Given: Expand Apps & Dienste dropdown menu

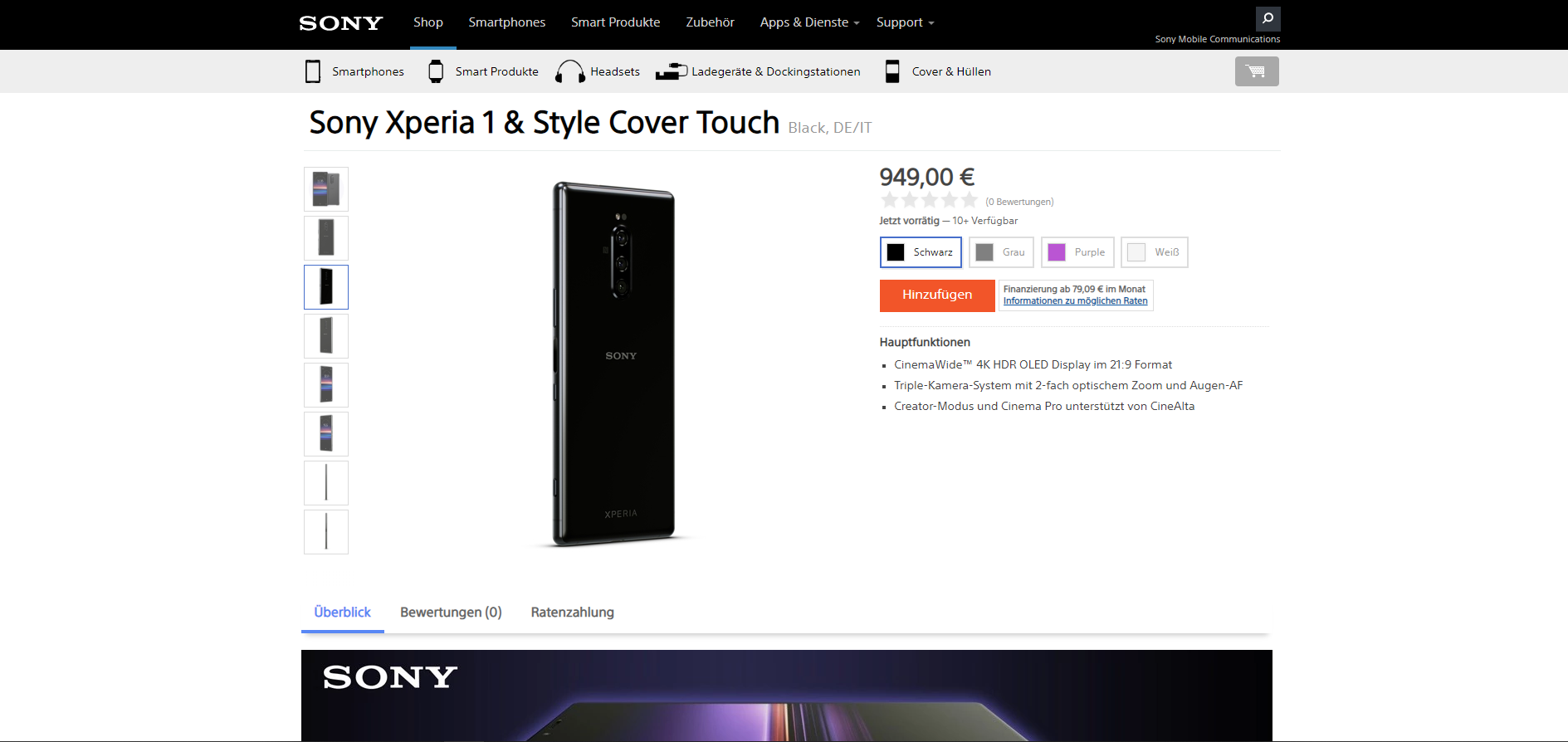Looking at the screenshot, I should 809,22.
